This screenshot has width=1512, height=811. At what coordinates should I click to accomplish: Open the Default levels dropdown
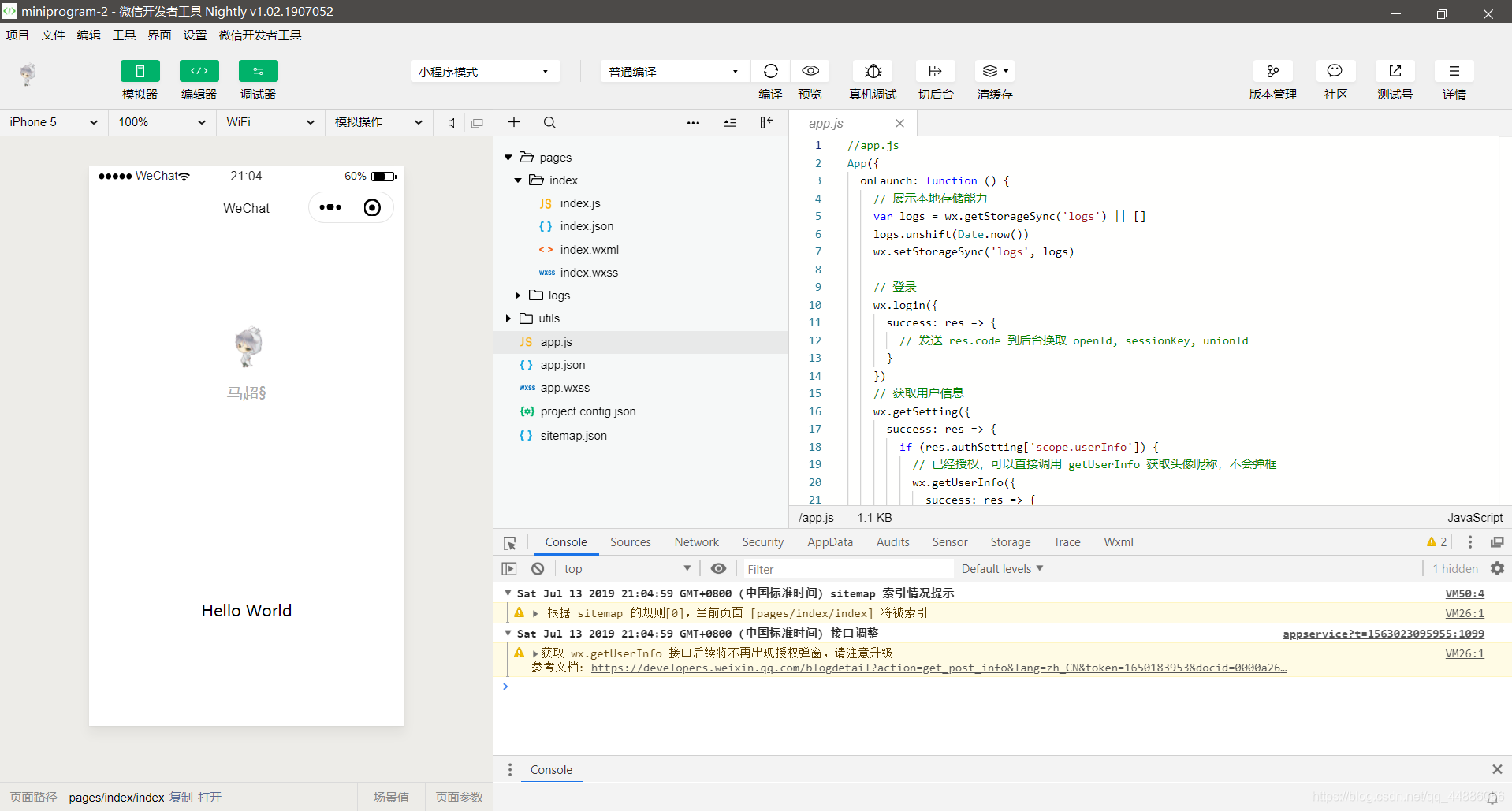[x=1002, y=569]
